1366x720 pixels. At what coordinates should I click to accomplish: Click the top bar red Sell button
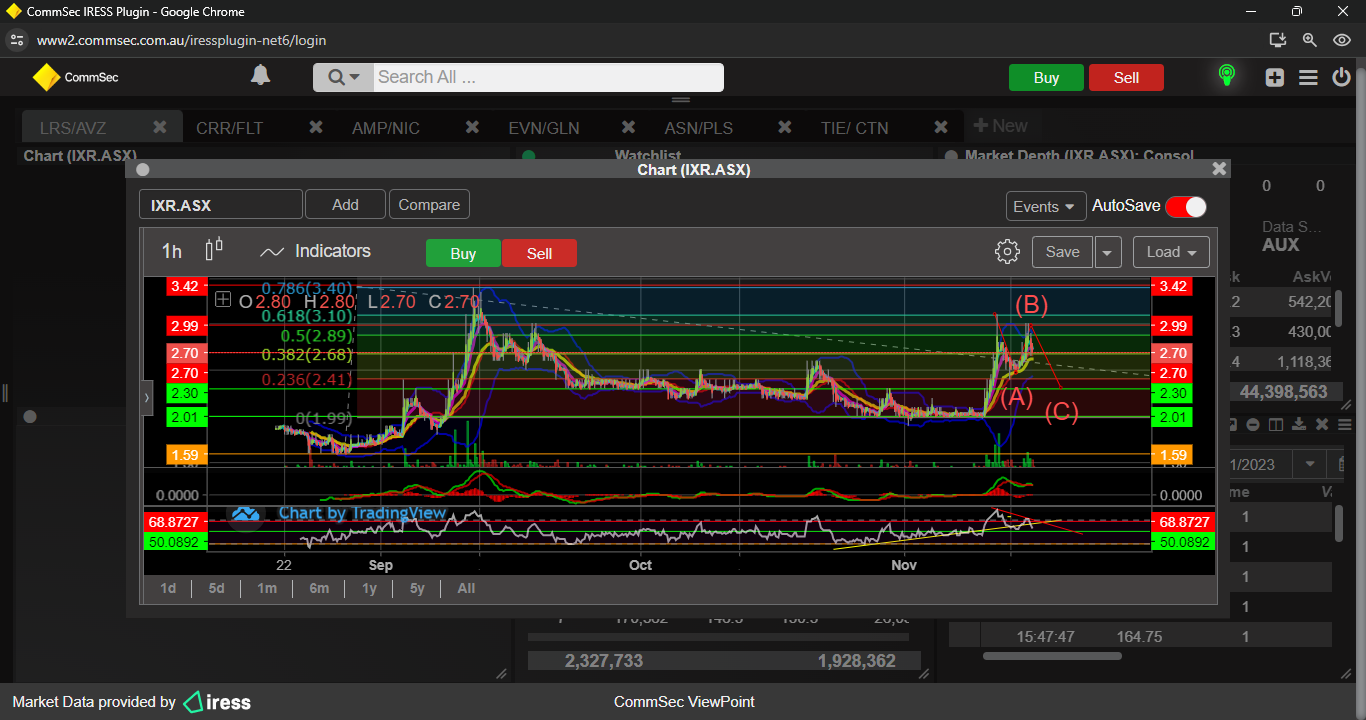click(1126, 78)
